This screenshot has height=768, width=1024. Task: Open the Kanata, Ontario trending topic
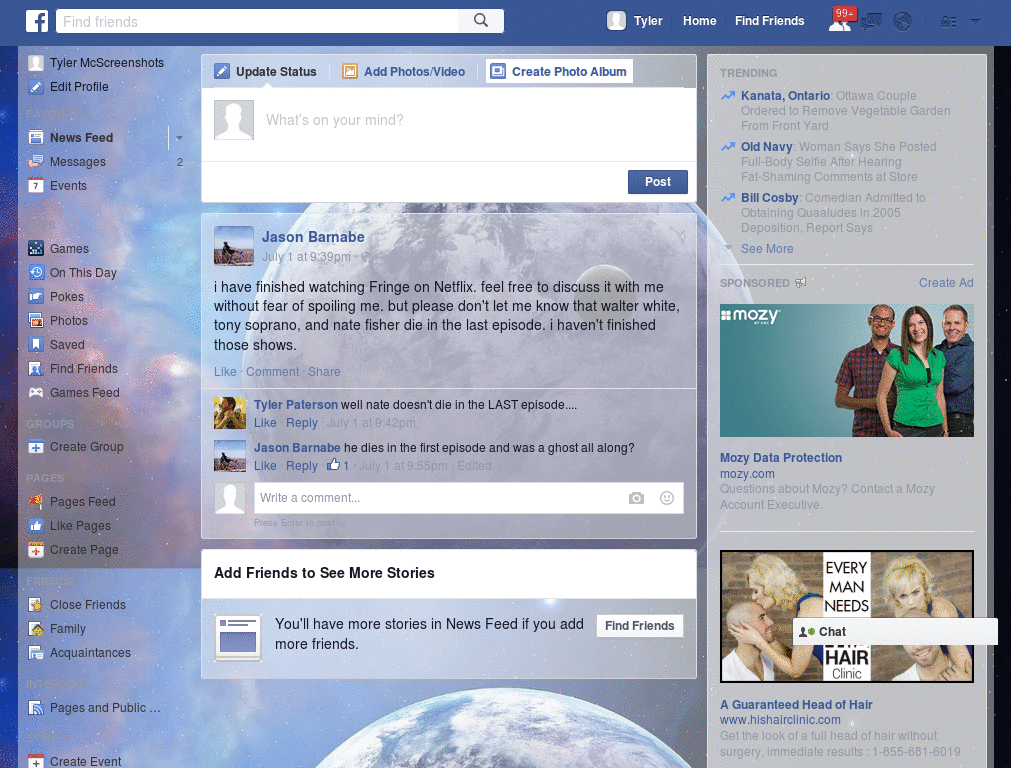pyautogui.click(x=785, y=96)
